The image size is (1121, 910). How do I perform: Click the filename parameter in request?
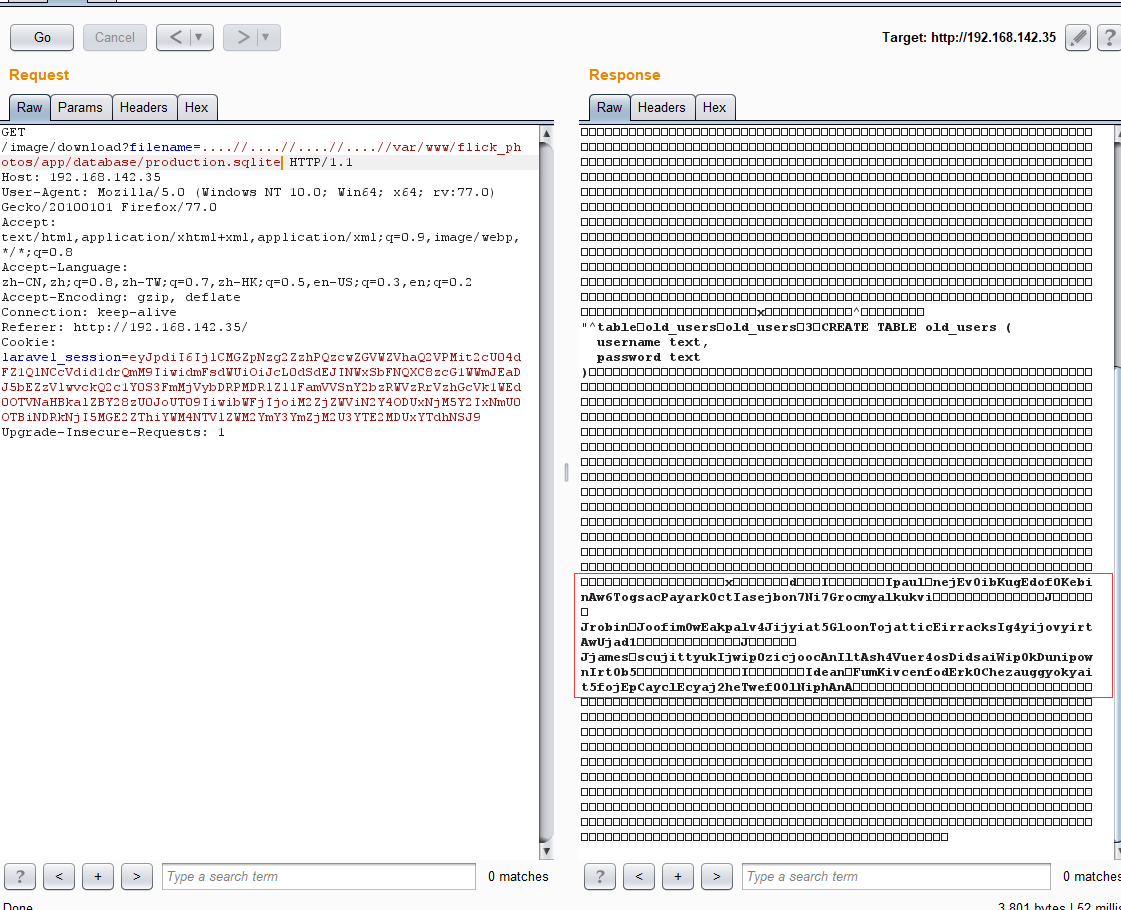click(161, 147)
